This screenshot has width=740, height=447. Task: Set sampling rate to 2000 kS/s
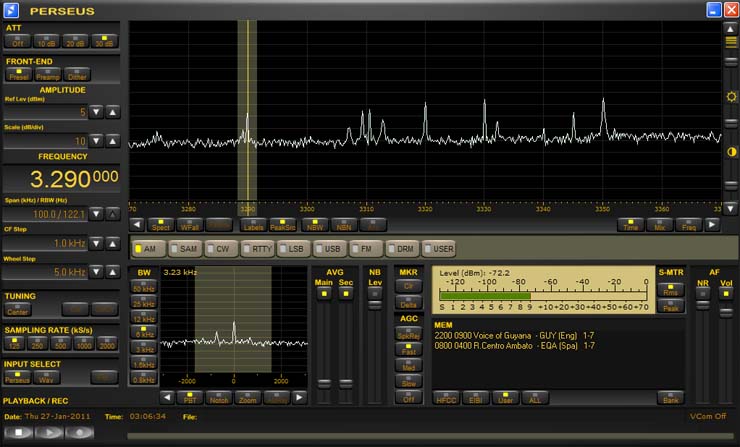[107, 343]
